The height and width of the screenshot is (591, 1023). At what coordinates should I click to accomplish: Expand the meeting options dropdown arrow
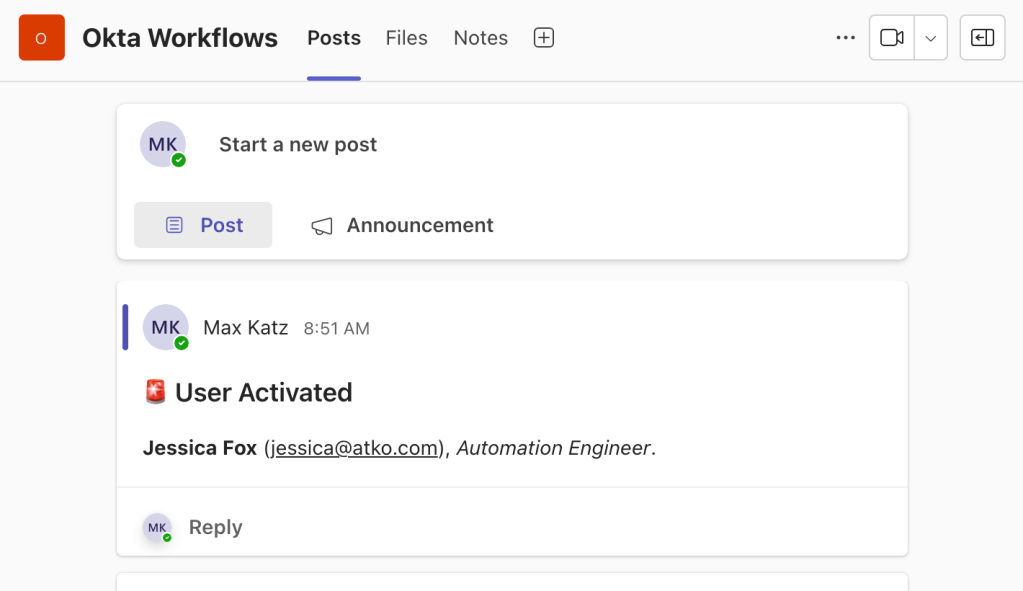pos(930,38)
